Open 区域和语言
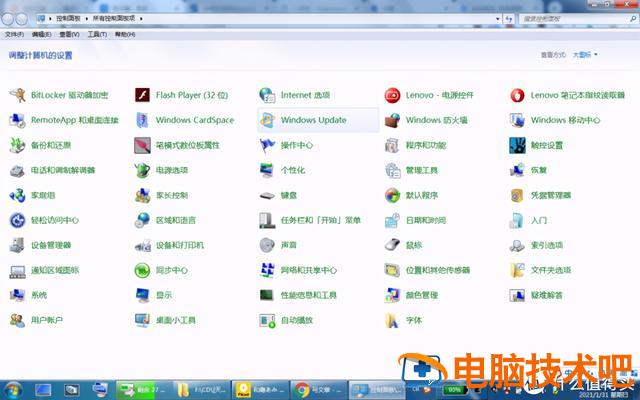Viewport: 640px width, 400px height. (x=166, y=220)
